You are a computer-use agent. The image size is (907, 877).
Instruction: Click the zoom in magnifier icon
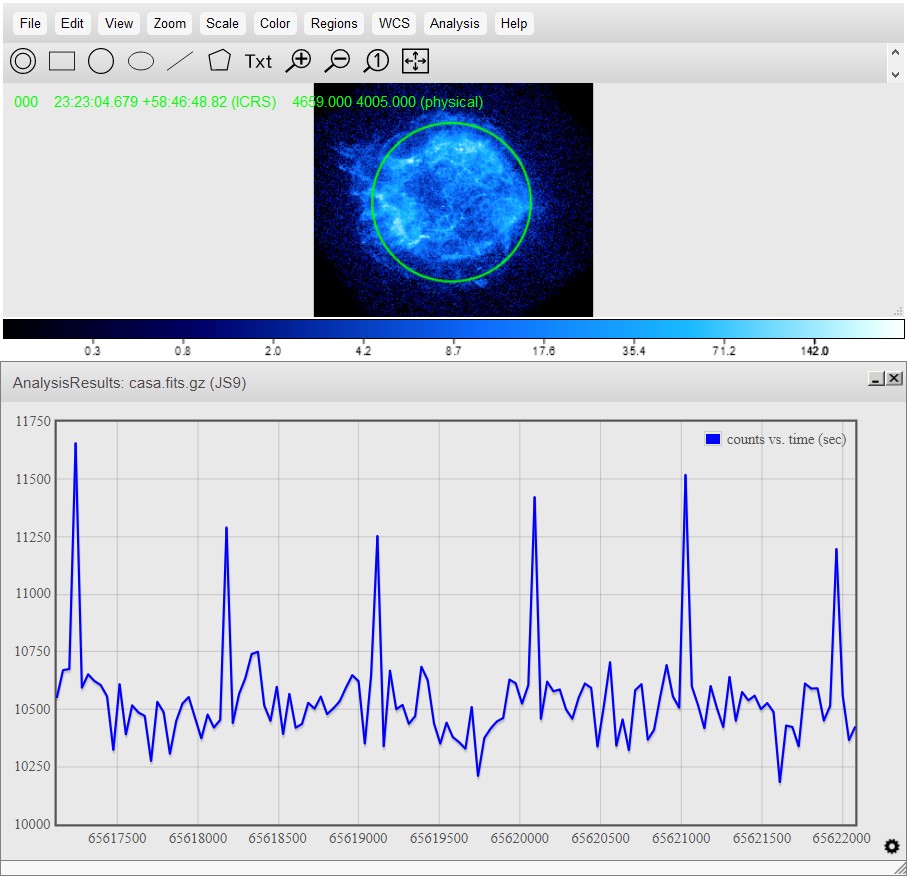pyautogui.click(x=298, y=61)
